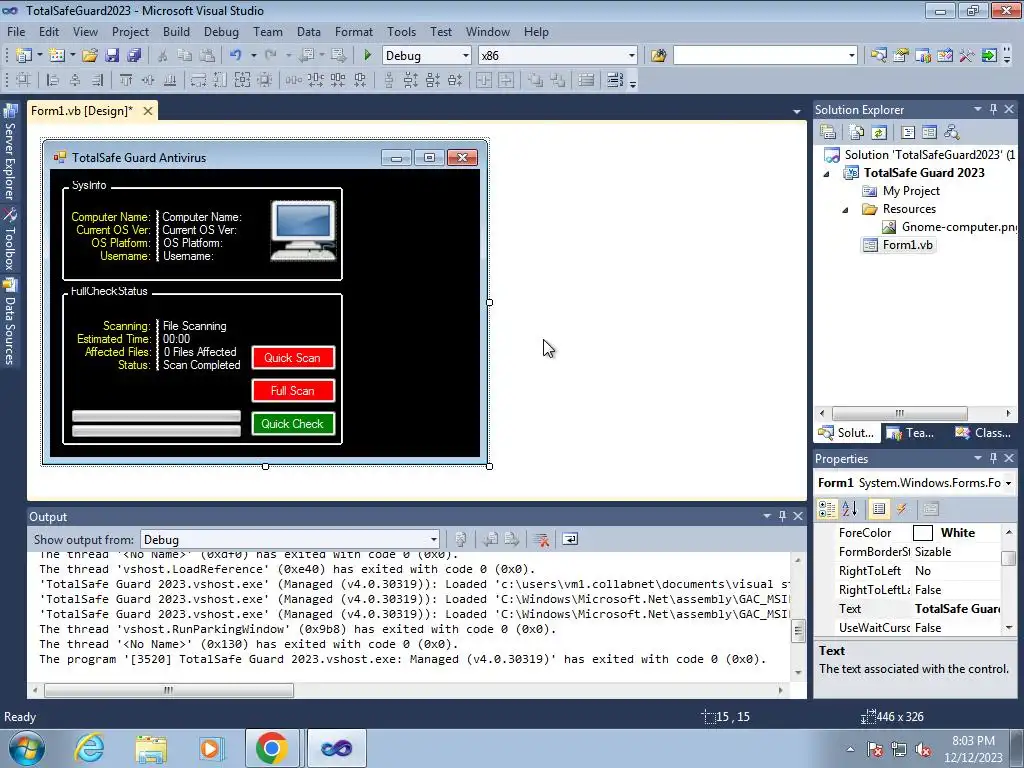Click the Output window horizontal scrollbar thumb
Viewport: 1024px width, 768px height.
click(168, 690)
